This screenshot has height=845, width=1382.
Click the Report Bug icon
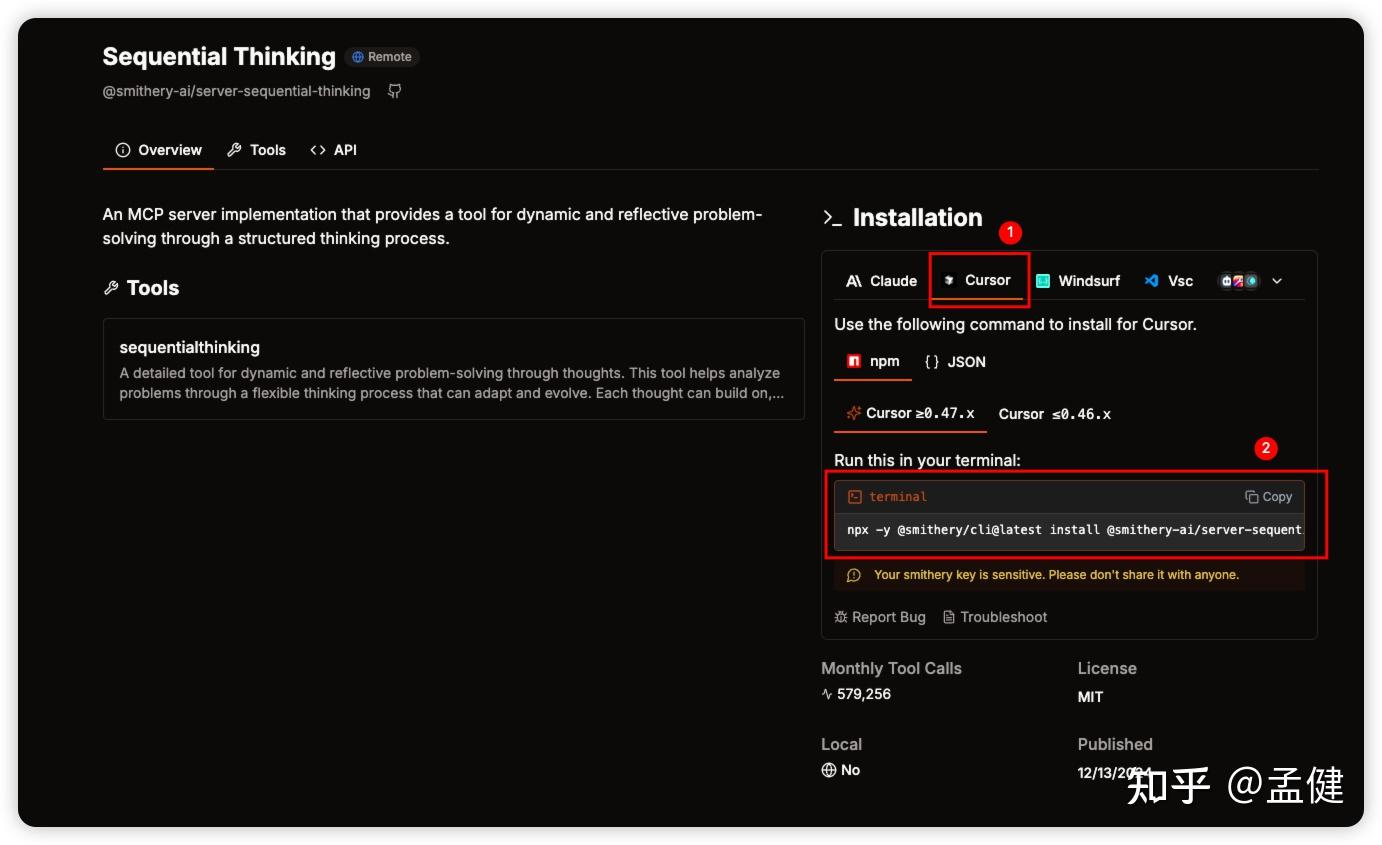pos(841,617)
